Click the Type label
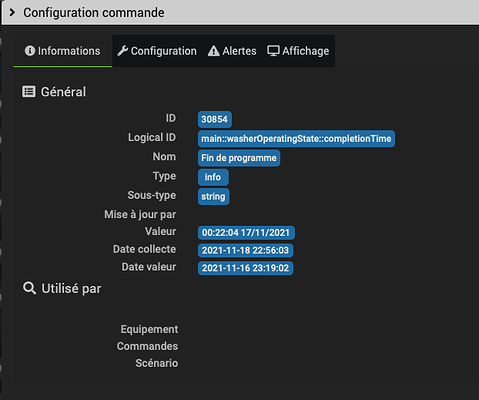Screen dimensions: 479x400 [164, 176]
